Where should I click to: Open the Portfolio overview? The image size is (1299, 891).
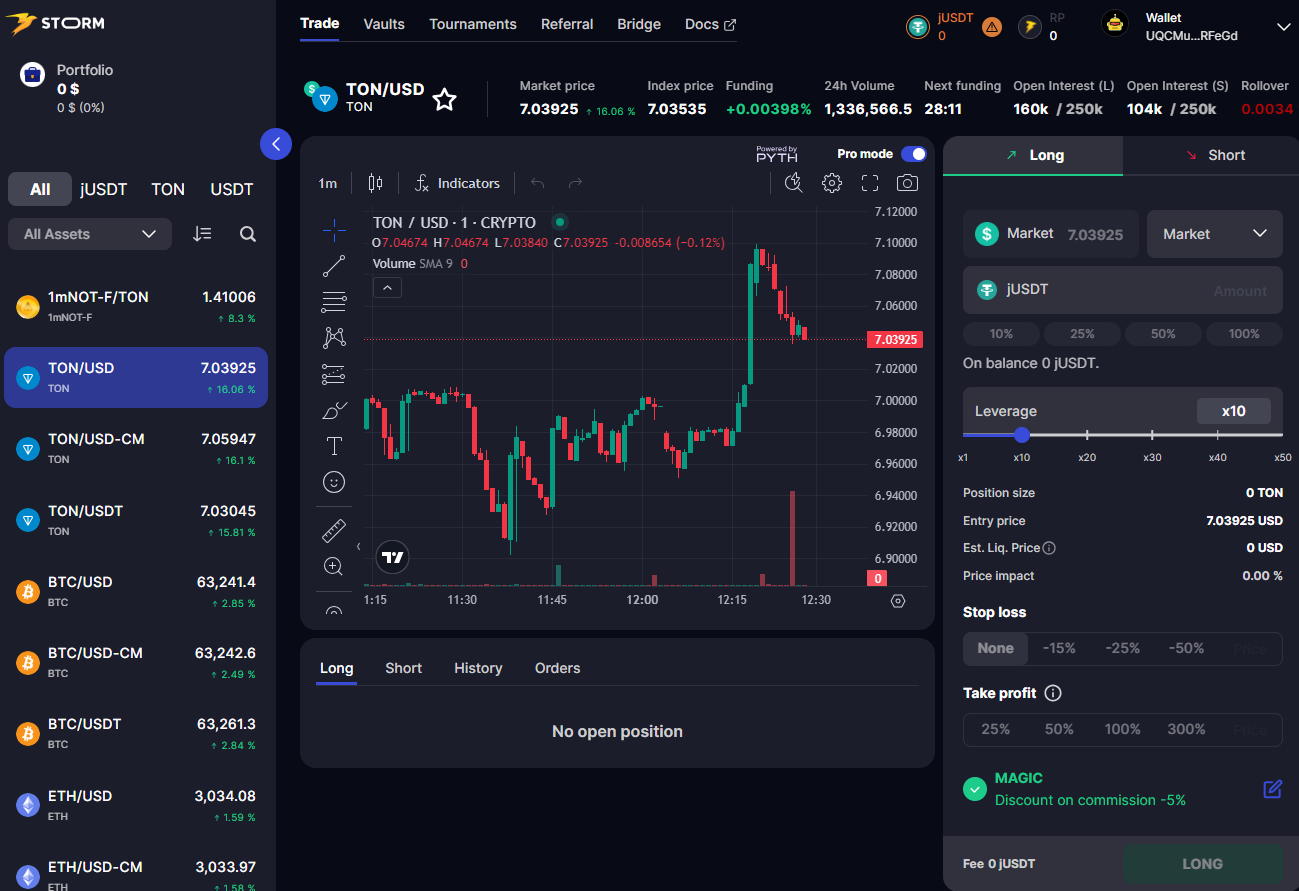point(66,87)
